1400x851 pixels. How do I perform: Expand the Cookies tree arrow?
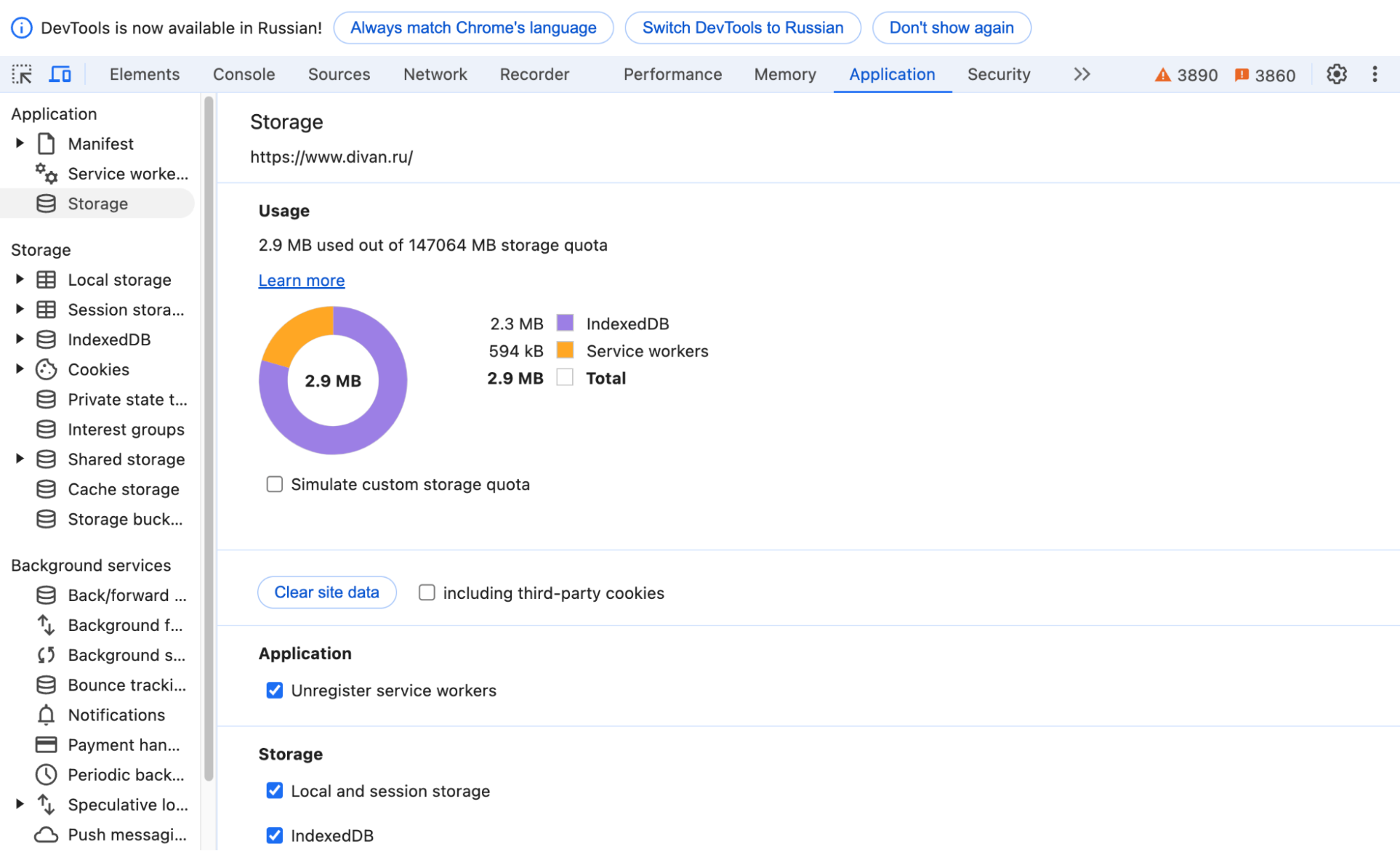point(20,369)
